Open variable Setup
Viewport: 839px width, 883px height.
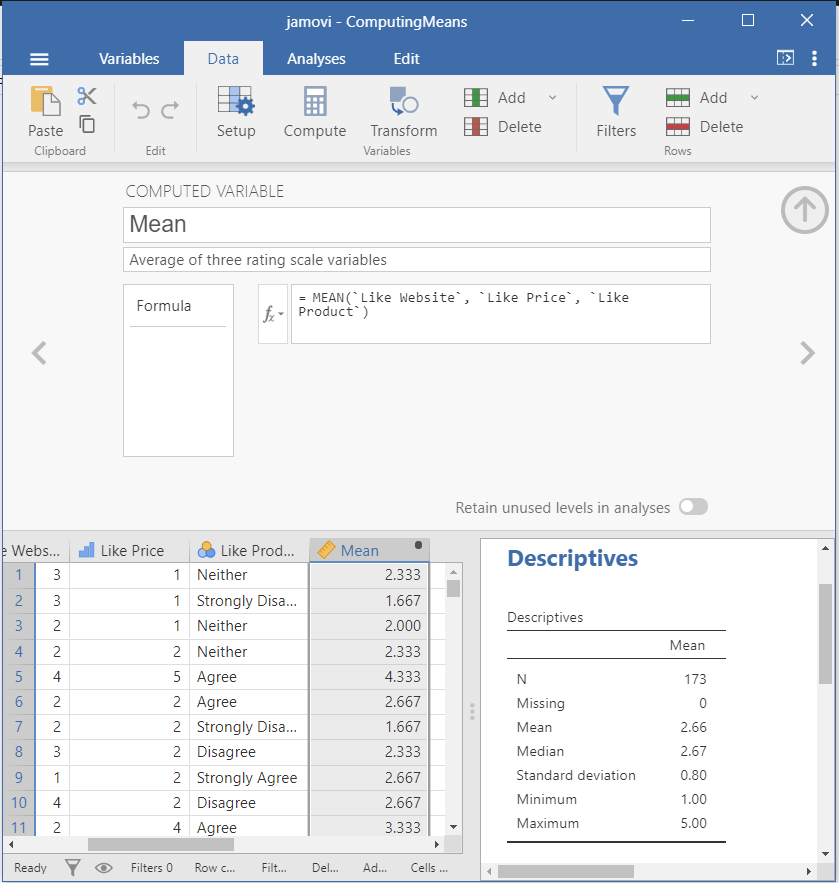pyautogui.click(x=236, y=113)
